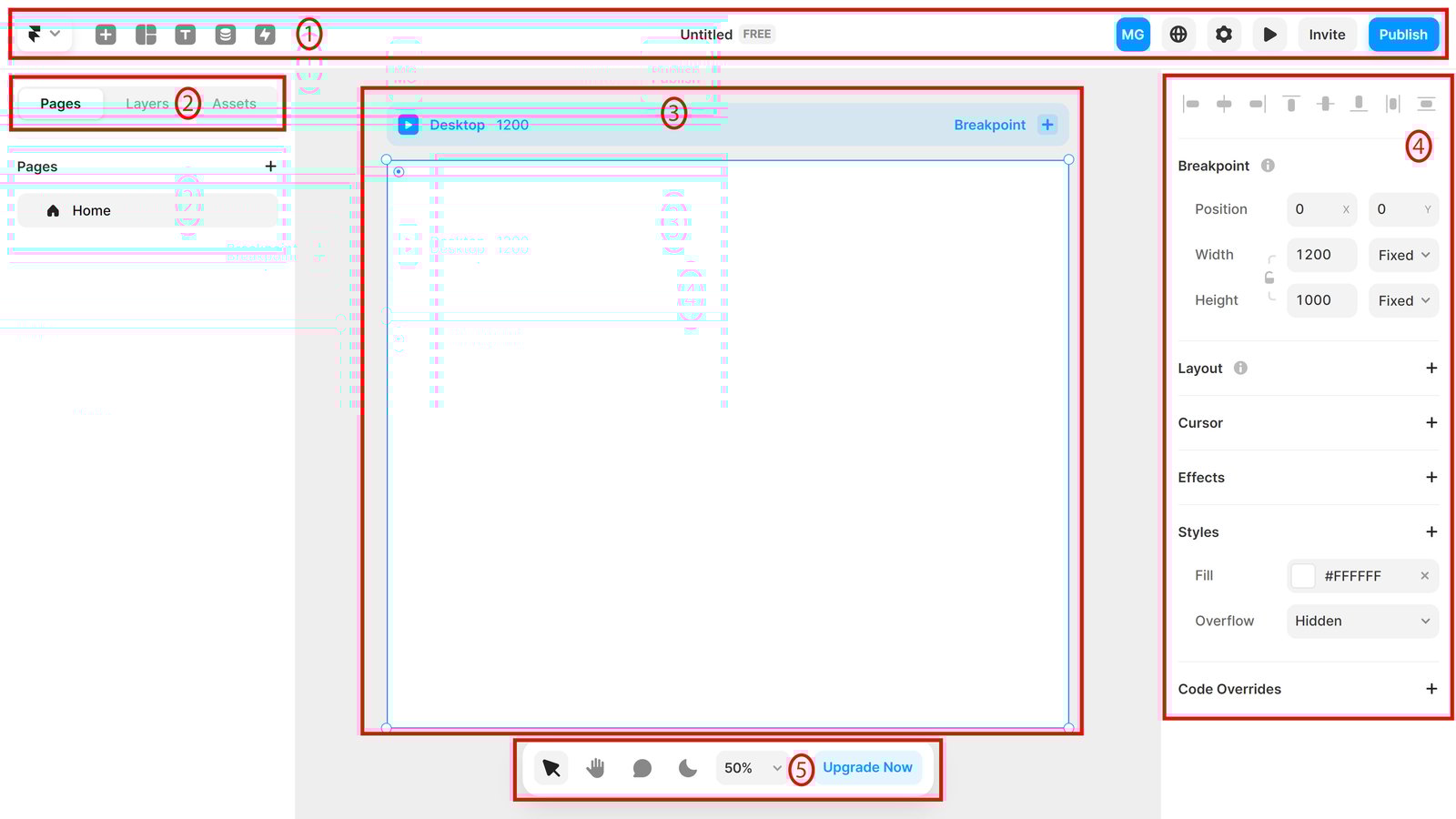Start a preview with the play icon

pyautogui.click(x=1269, y=34)
